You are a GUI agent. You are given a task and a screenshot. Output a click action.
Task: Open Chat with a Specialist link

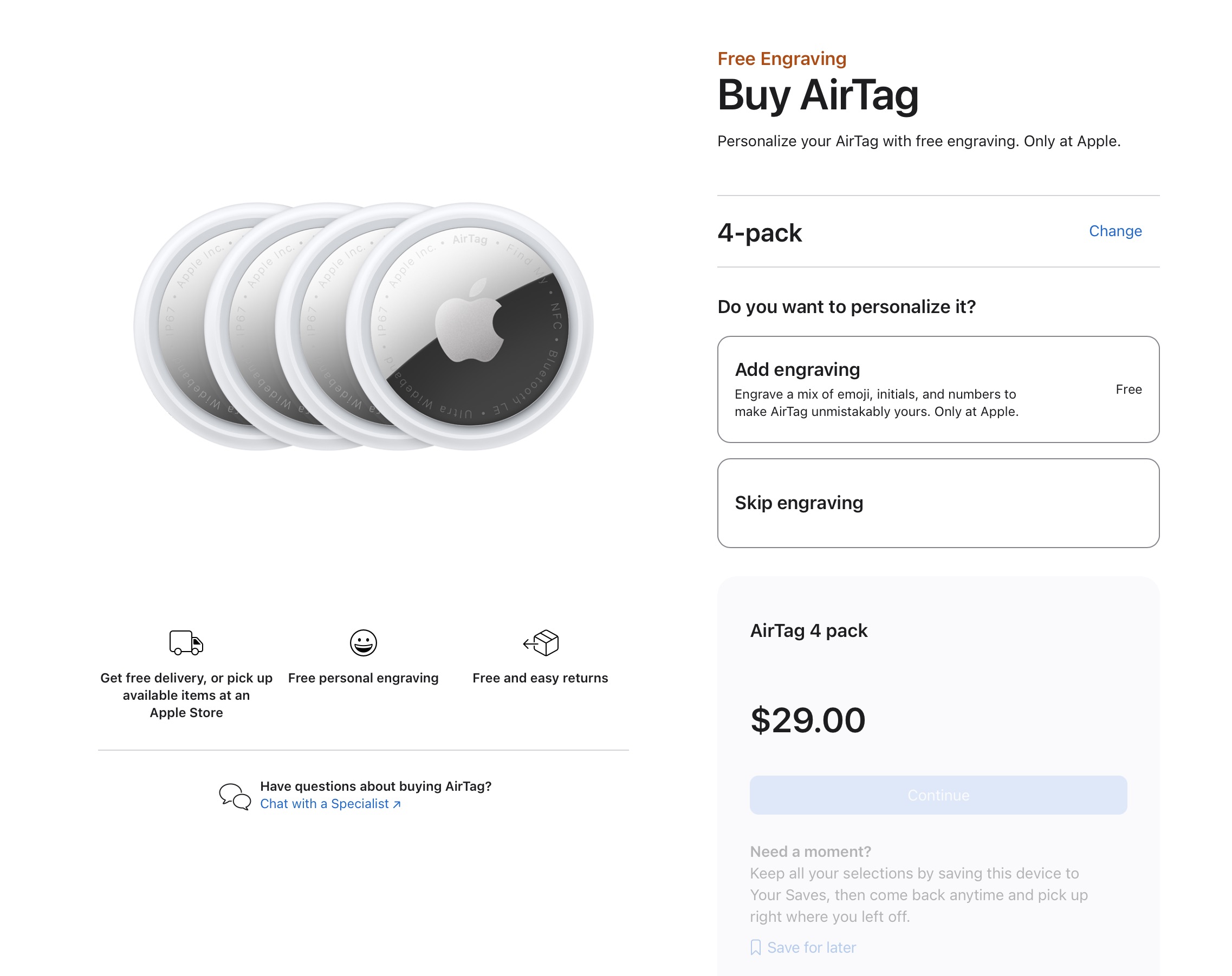324,804
